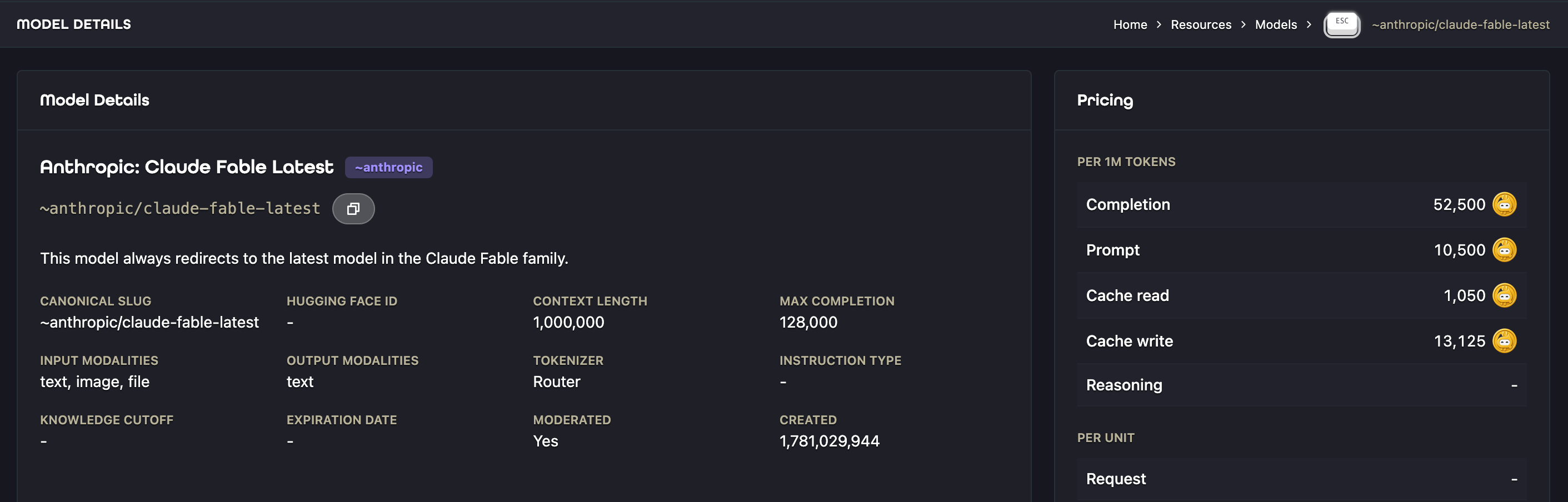Screen dimensions: 1568x502
Task: Open Resources in the breadcrumb
Action: [x=1200, y=25]
